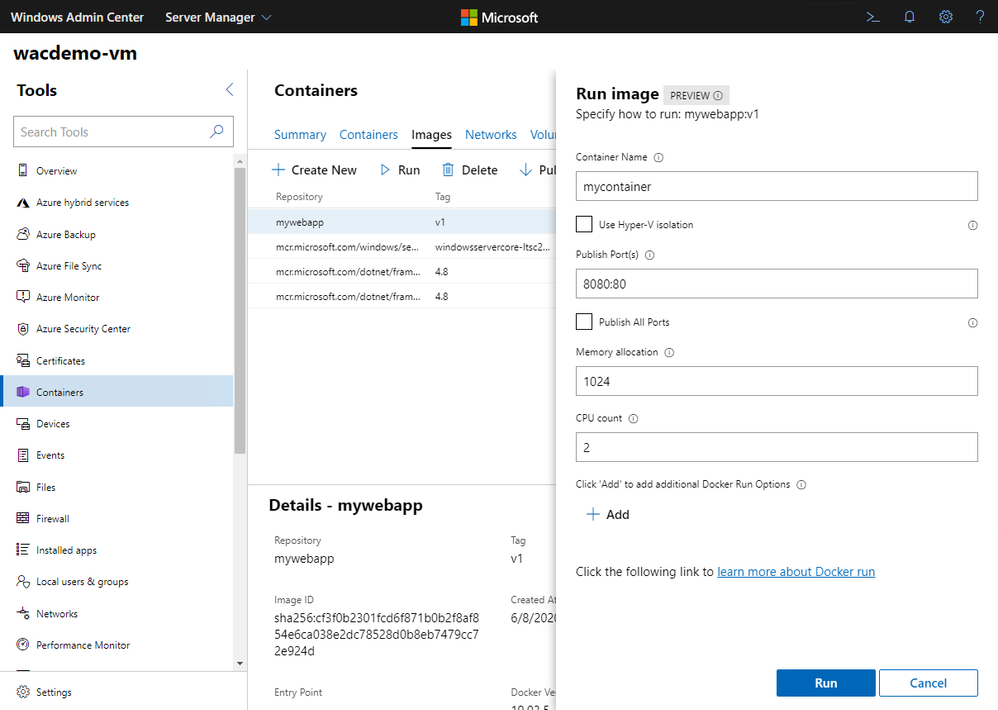
Task: Show info for Container Name
Action: pos(659,158)
